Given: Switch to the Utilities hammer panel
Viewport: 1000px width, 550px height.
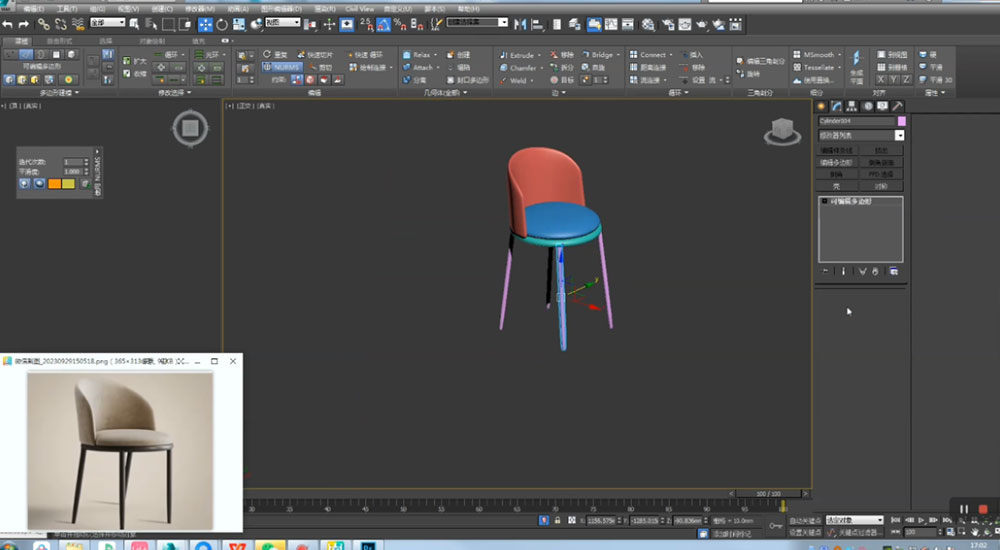Looking at the screenshot, I should [897, 106].
